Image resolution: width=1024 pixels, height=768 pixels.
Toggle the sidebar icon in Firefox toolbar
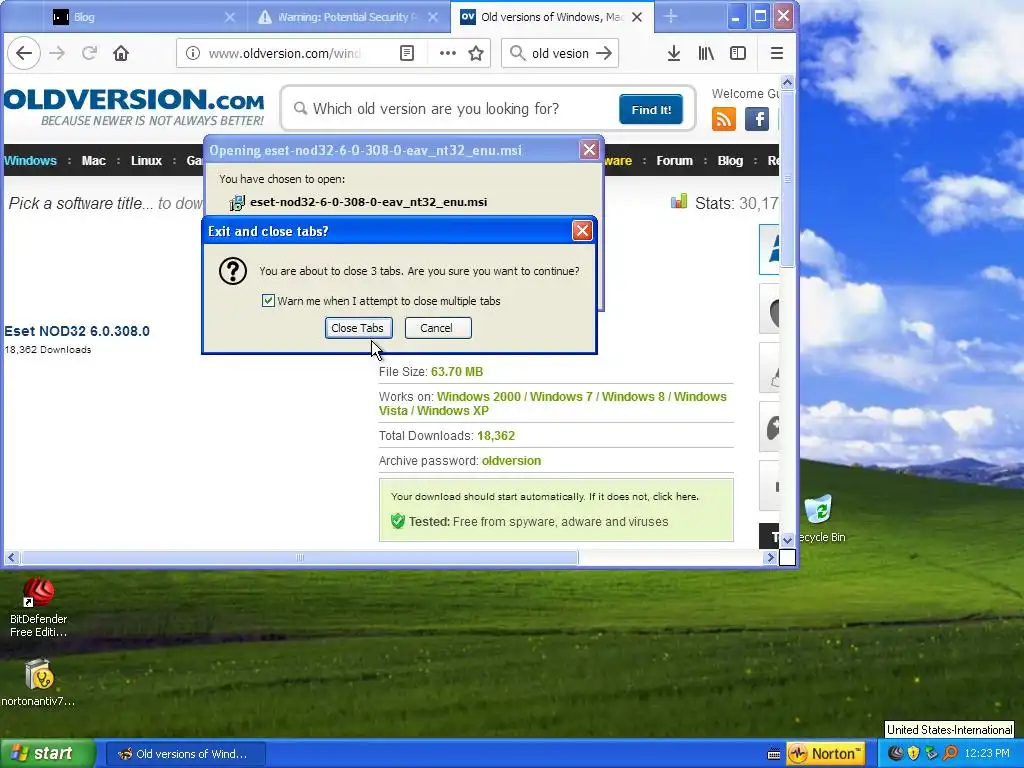738,54
